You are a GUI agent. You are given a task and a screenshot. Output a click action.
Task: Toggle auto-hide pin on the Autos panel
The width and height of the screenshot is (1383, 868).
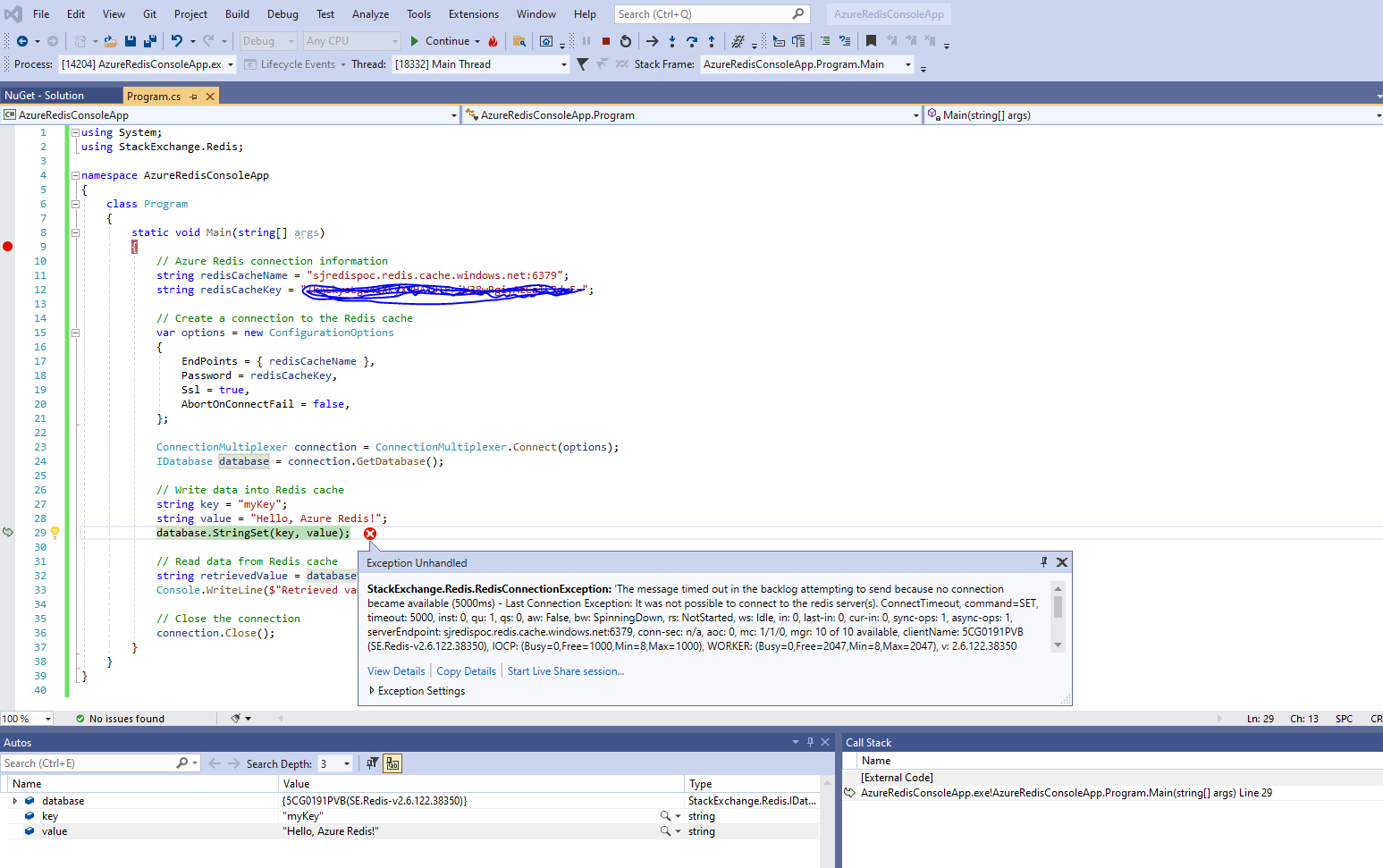coord(810,742)
